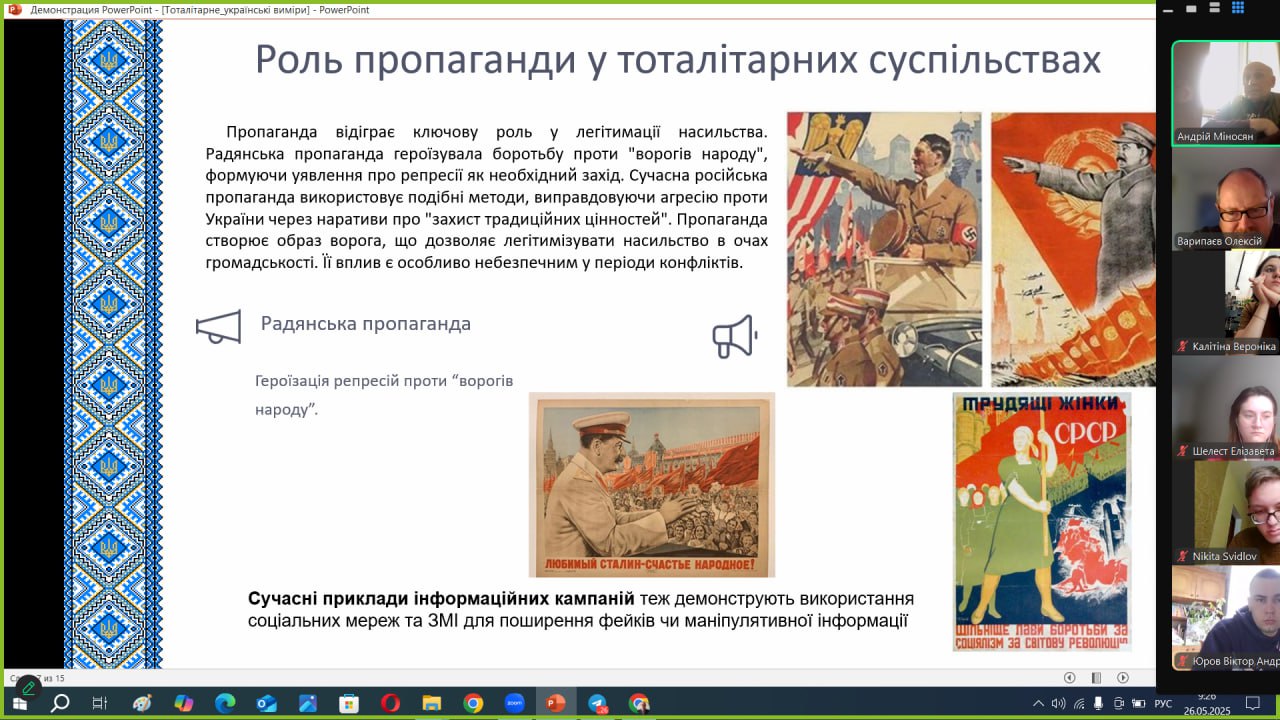
Task: Open the clock and date flyout
Action: 1207,703
